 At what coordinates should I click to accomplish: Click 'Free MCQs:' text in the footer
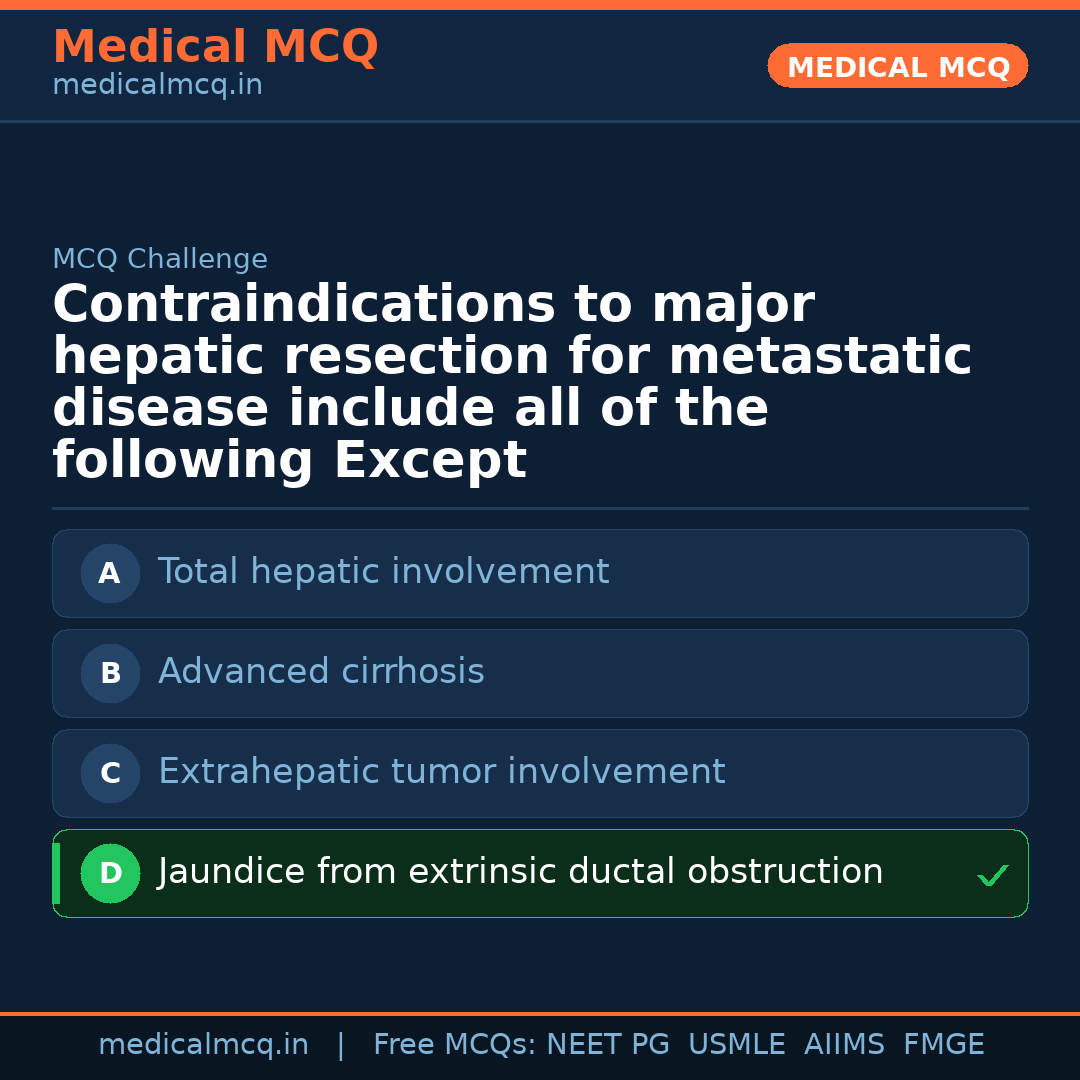pyautogui.click(x=455, y=1045)
